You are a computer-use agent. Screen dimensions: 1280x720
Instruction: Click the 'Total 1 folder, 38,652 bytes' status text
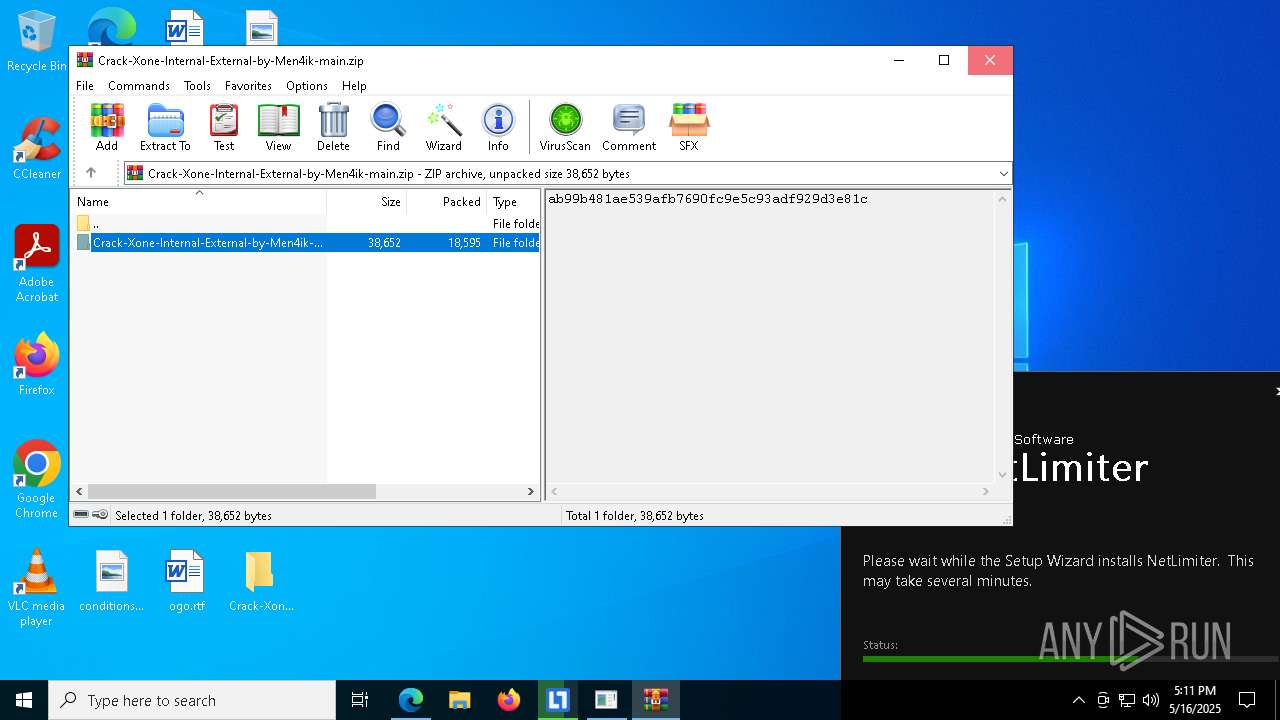coord(635,516)
